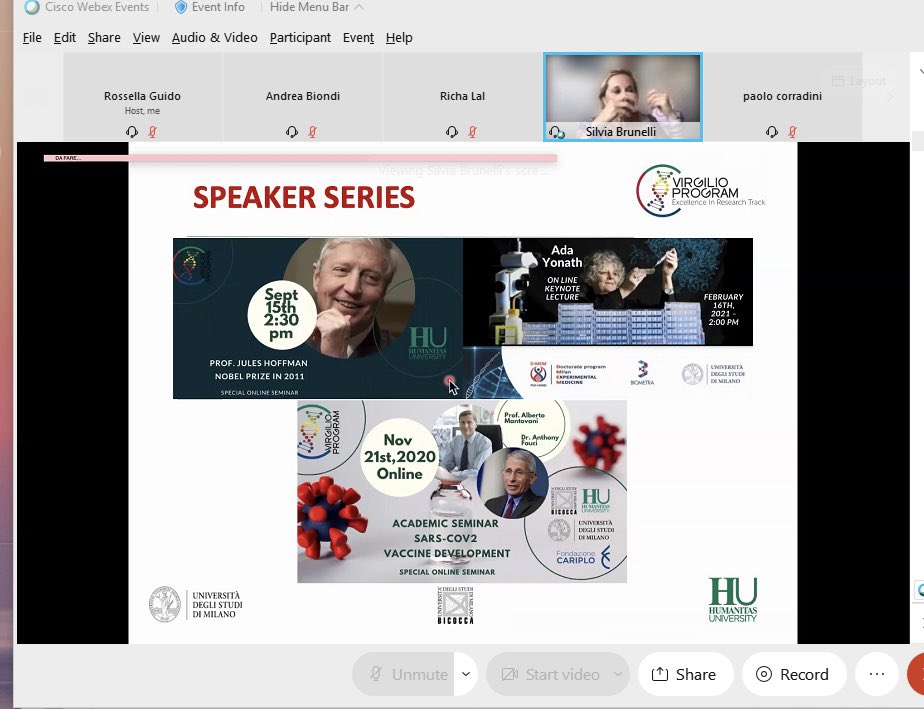924x709 pixels.
Task: Click Richa Lal's headset icon
Action: pos(451,132)
